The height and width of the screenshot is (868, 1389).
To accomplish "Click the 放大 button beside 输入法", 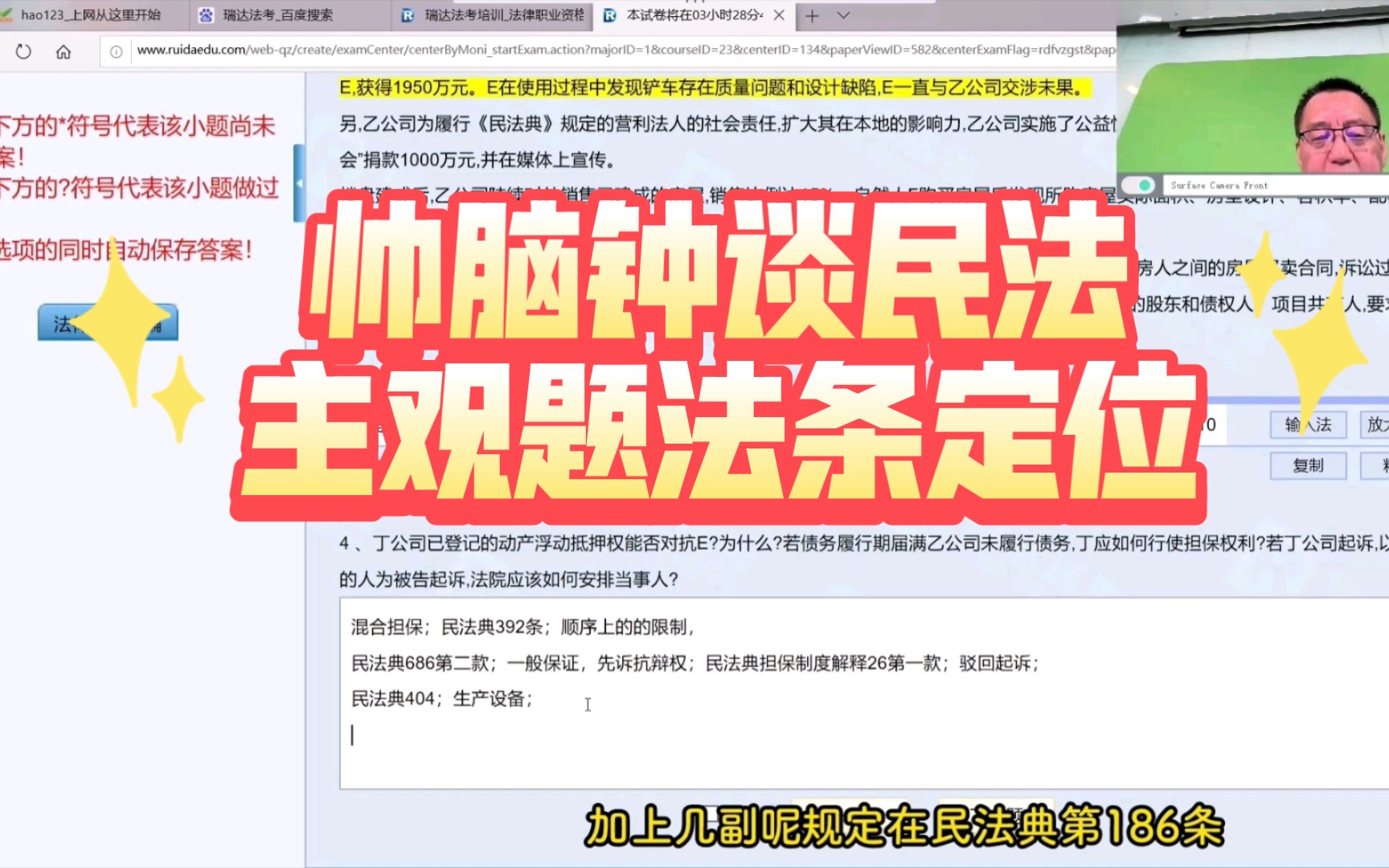I will click(1375, 424).
